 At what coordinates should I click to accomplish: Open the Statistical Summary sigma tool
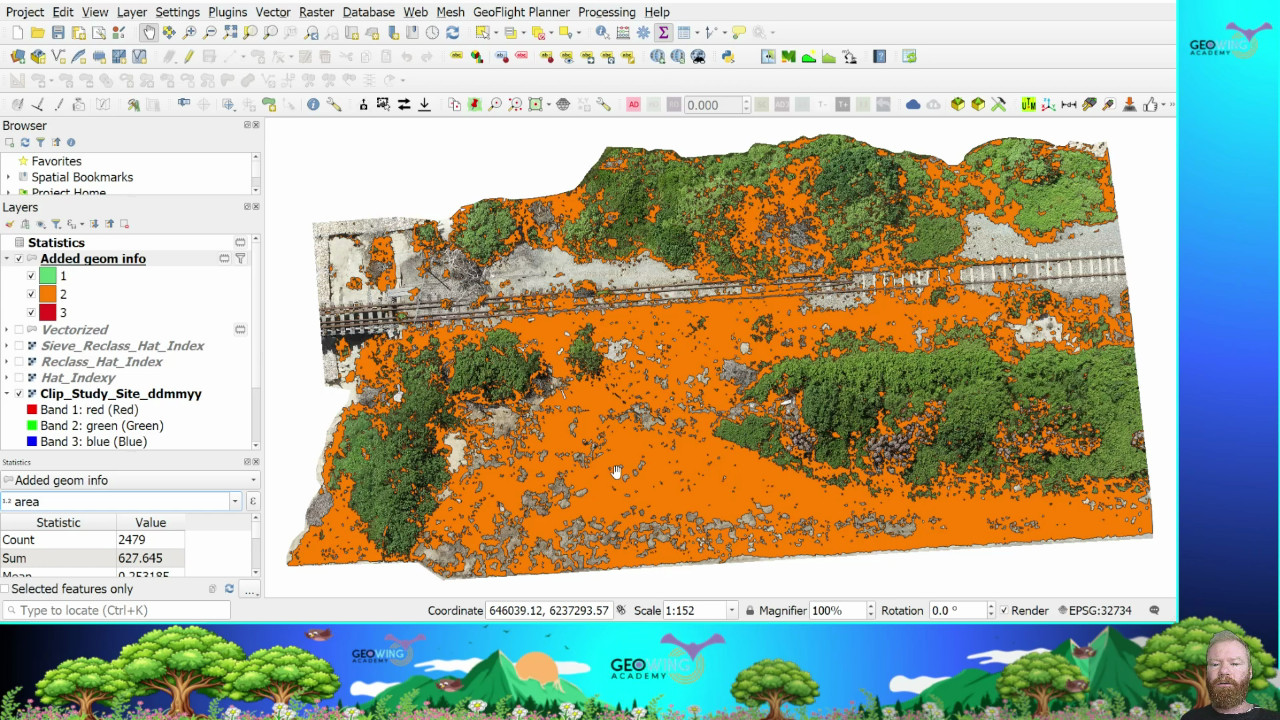tap(663, 33)
